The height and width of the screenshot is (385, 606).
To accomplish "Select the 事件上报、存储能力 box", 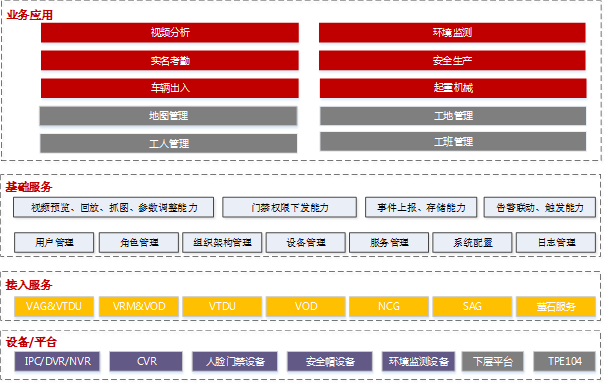I will pyautogui.click(x=421, y=208).
